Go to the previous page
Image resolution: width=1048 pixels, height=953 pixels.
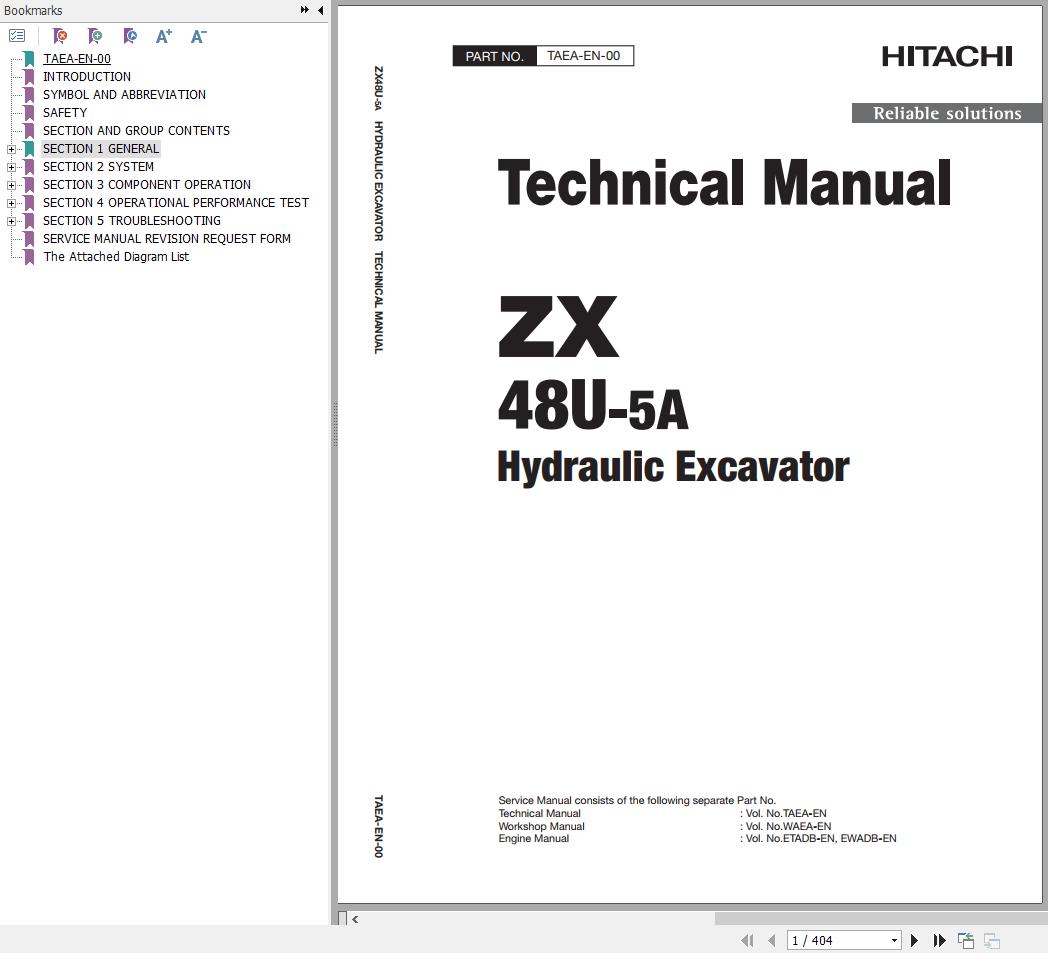coord(772,940)
